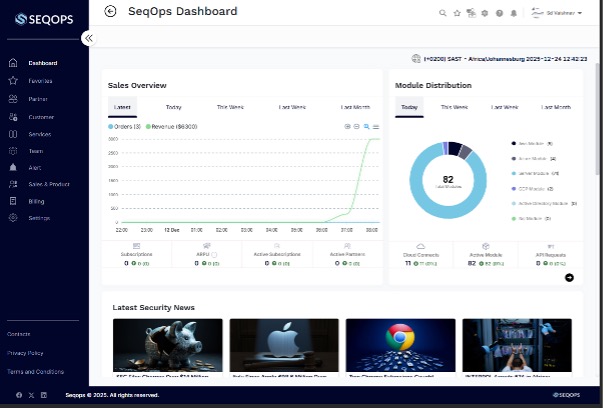
Task: Click the globe timezone icon
Action: point(416,59)
